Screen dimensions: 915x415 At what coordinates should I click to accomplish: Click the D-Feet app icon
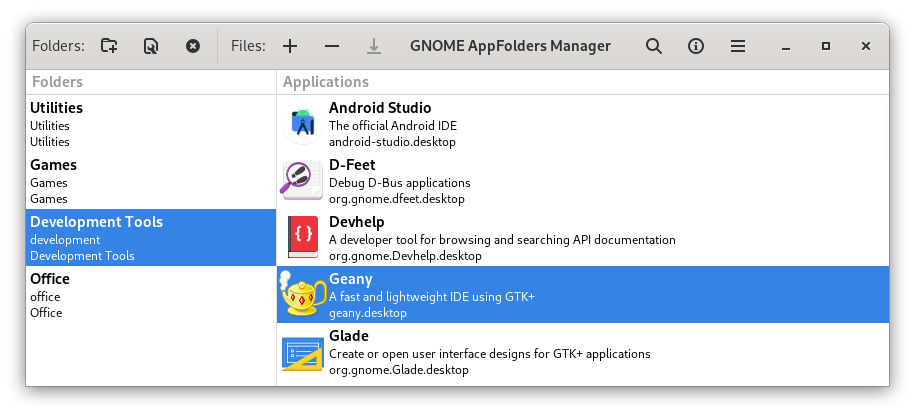click(302, 181)
